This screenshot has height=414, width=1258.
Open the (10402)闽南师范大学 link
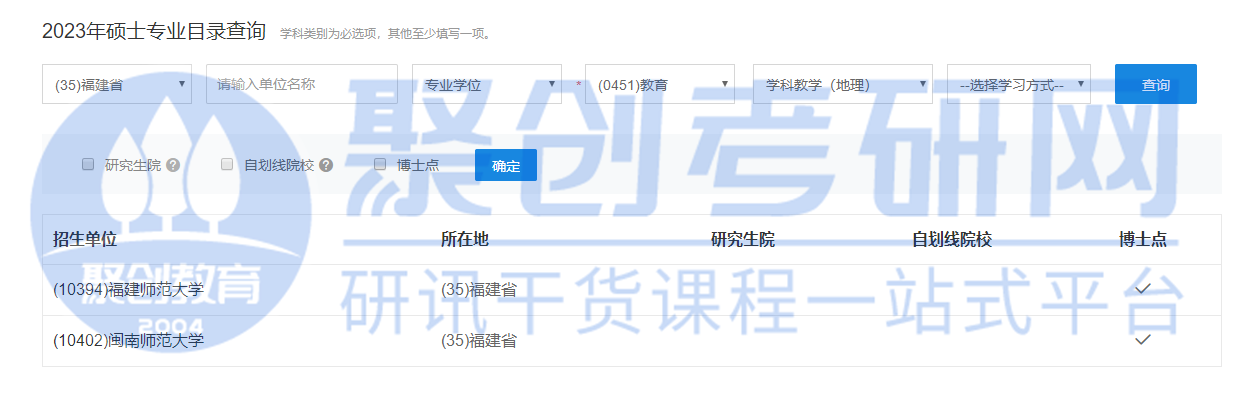pyautogui.click(x=128, y=341)
